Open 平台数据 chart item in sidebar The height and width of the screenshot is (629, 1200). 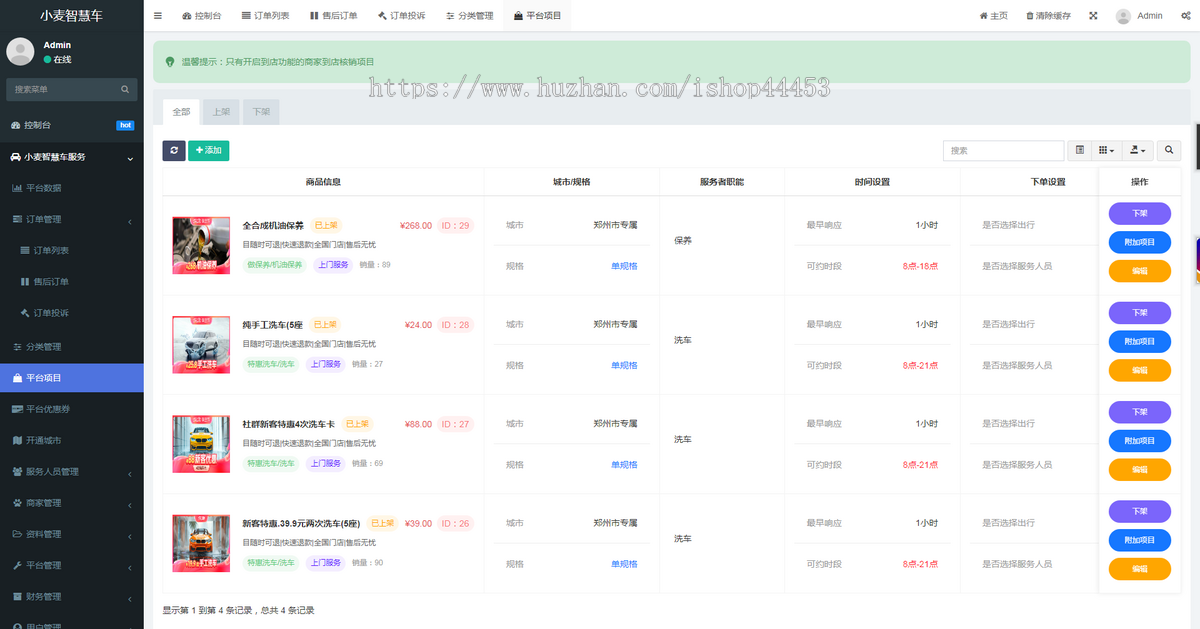(71, 188)
